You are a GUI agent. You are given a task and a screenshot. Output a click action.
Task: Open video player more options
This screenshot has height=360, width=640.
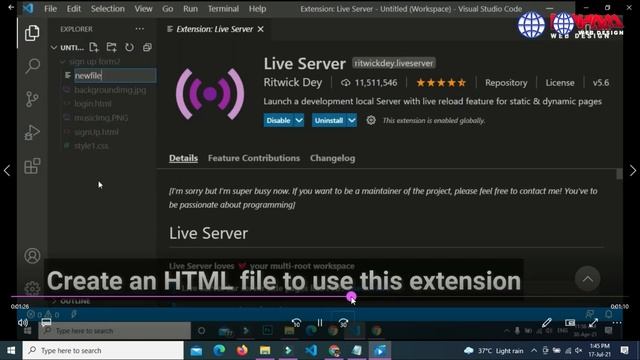[x=617, y=322]
